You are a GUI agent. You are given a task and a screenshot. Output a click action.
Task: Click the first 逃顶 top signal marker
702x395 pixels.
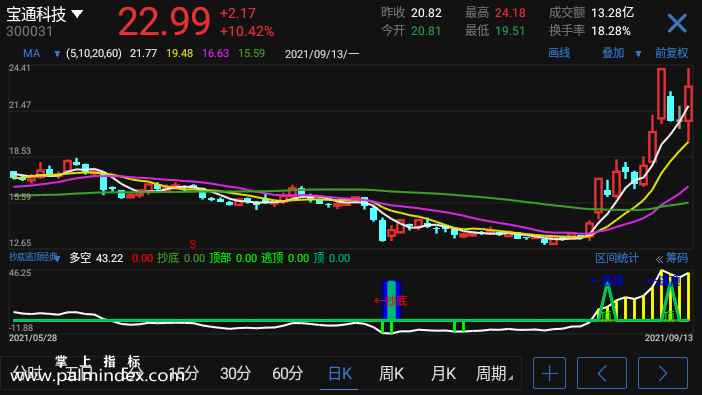tap(607, 281)
